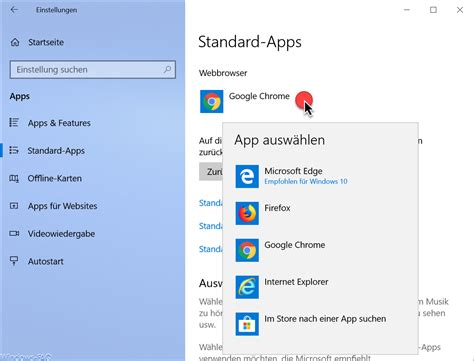
Task: Click the Videowiedergabe camera icon
Action: pyautogui.click(x=14, y=233)
